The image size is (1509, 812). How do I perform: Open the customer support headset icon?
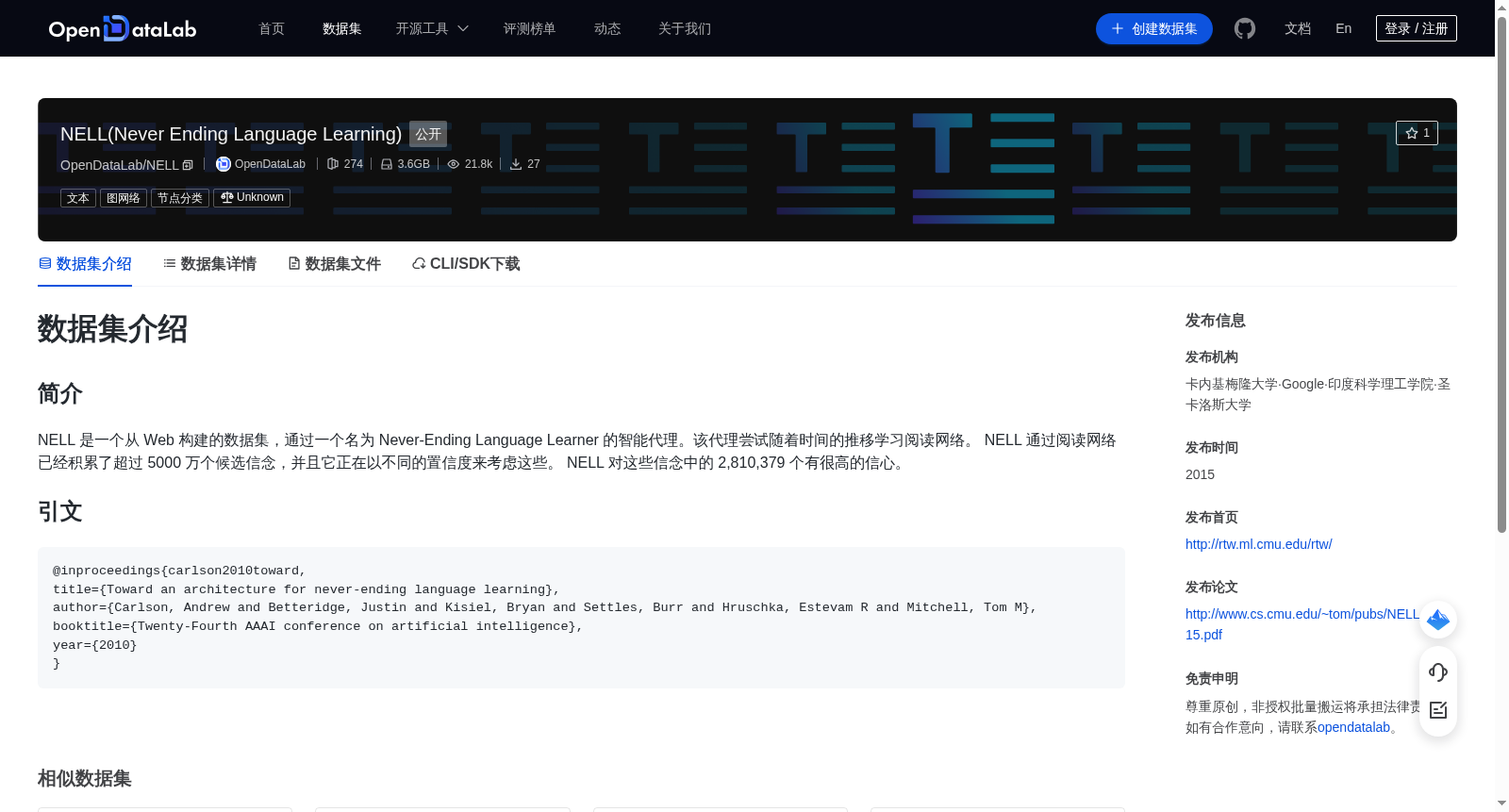1438,671
